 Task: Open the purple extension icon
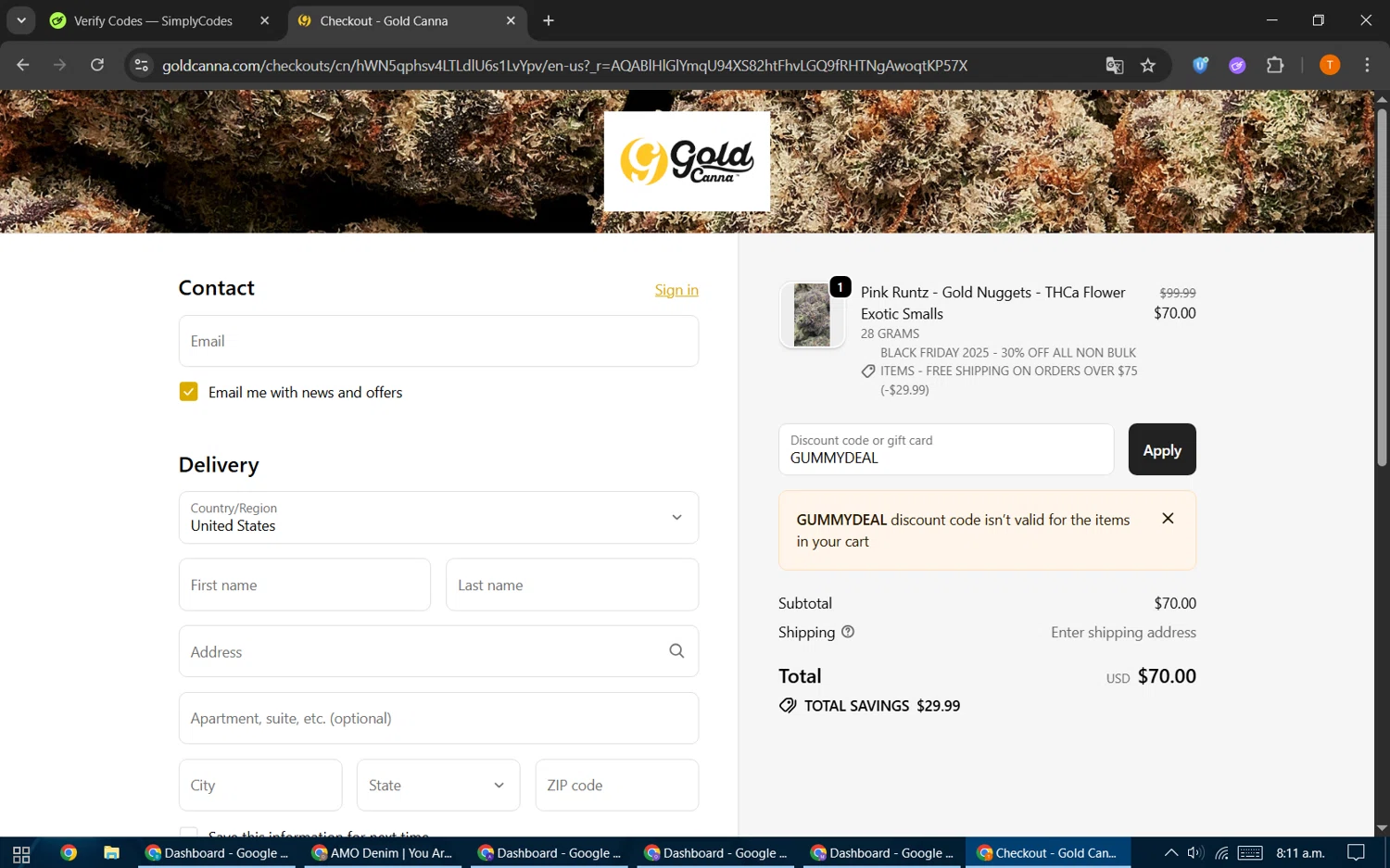pos(1237,65)
